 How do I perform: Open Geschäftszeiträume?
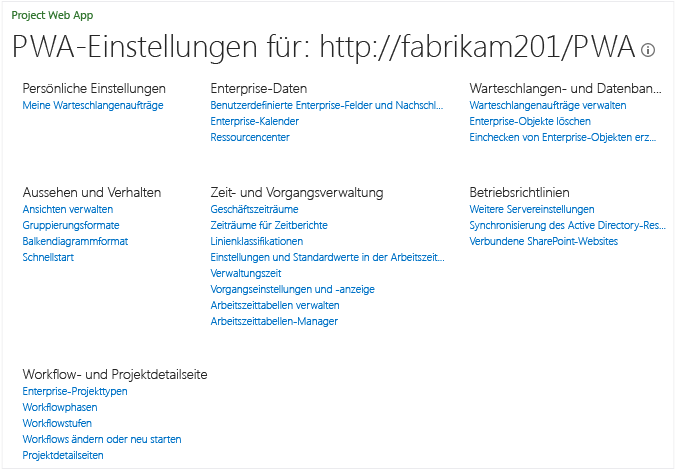(254, 210)
